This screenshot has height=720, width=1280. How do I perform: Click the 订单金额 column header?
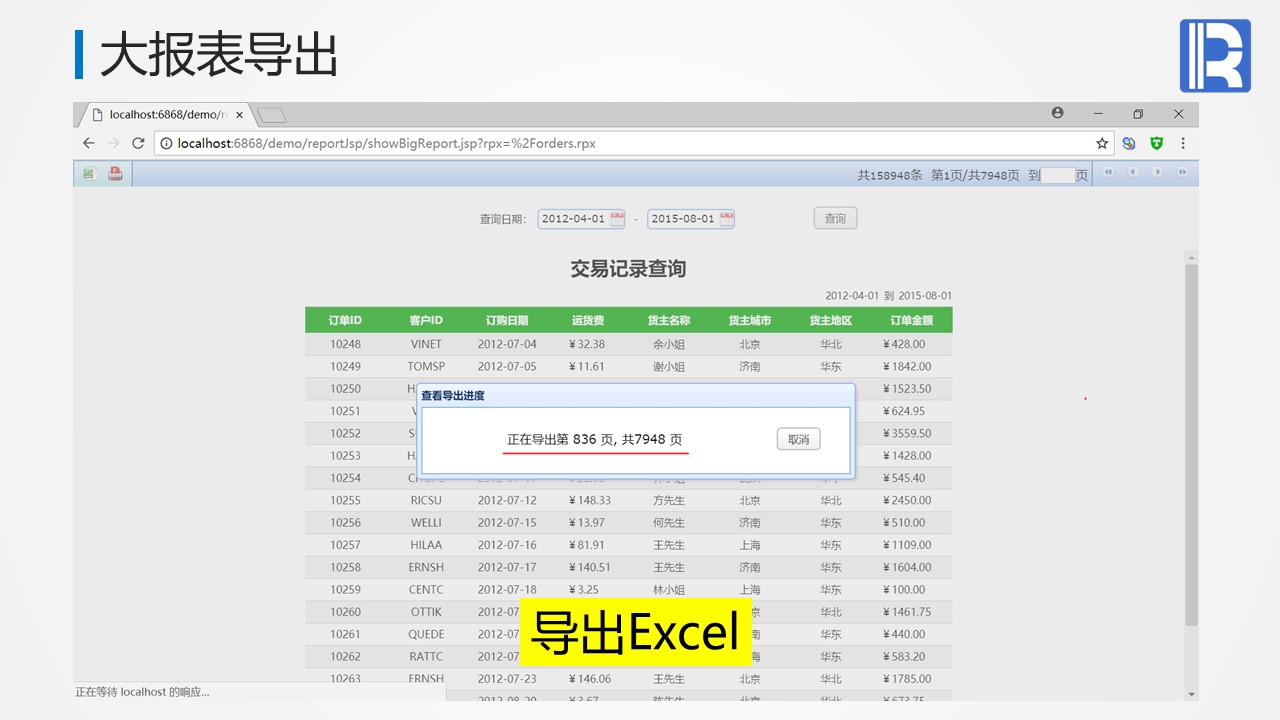[x=912, y=321]
